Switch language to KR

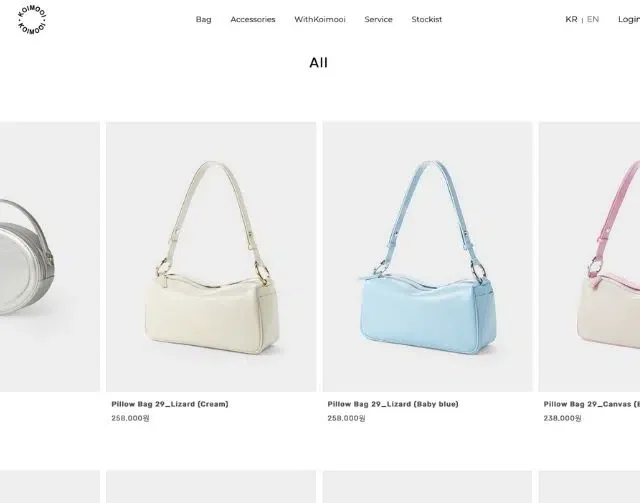coord(571,19)
